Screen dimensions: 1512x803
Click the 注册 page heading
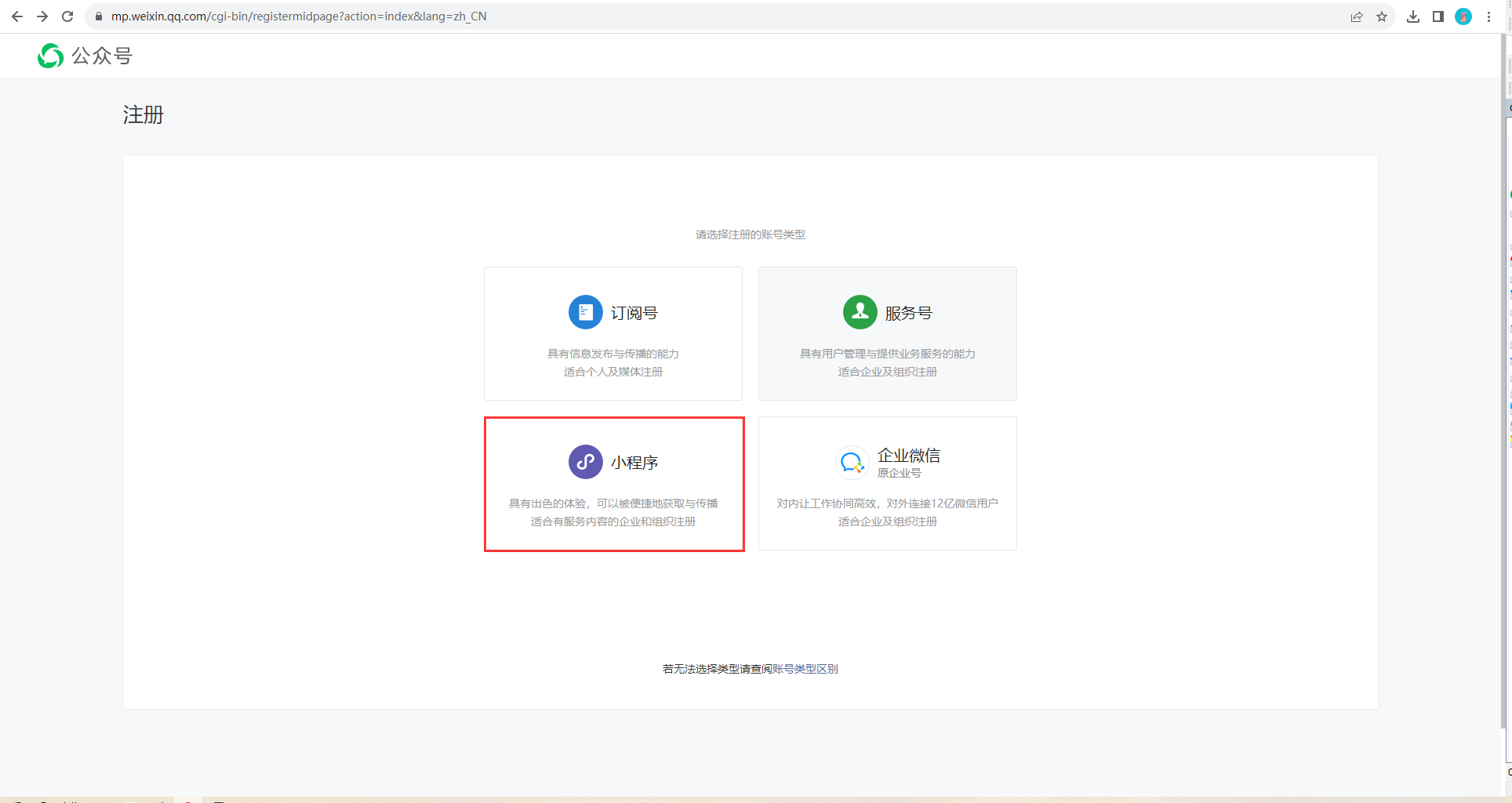(144, 115)
